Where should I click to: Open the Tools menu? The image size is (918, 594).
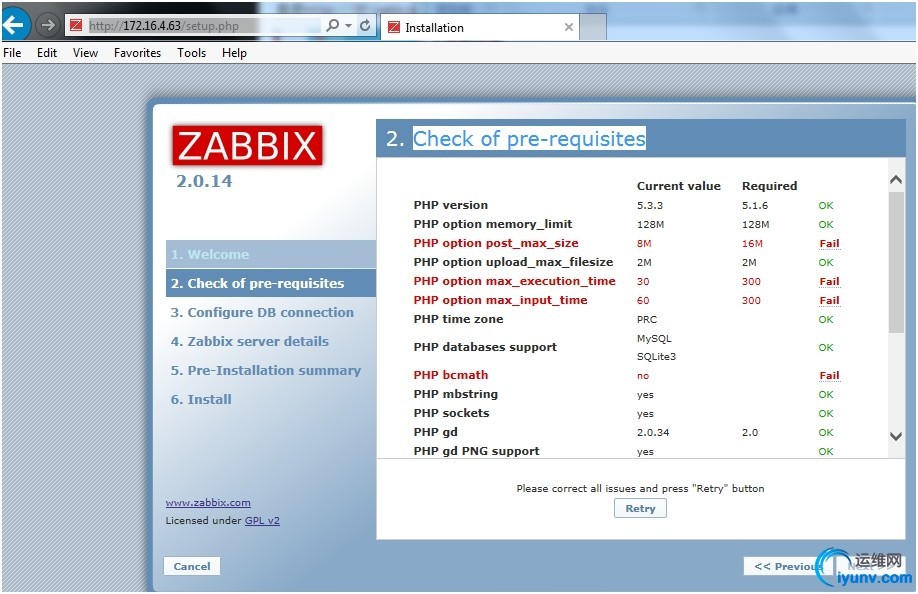(x=191, y=53)
